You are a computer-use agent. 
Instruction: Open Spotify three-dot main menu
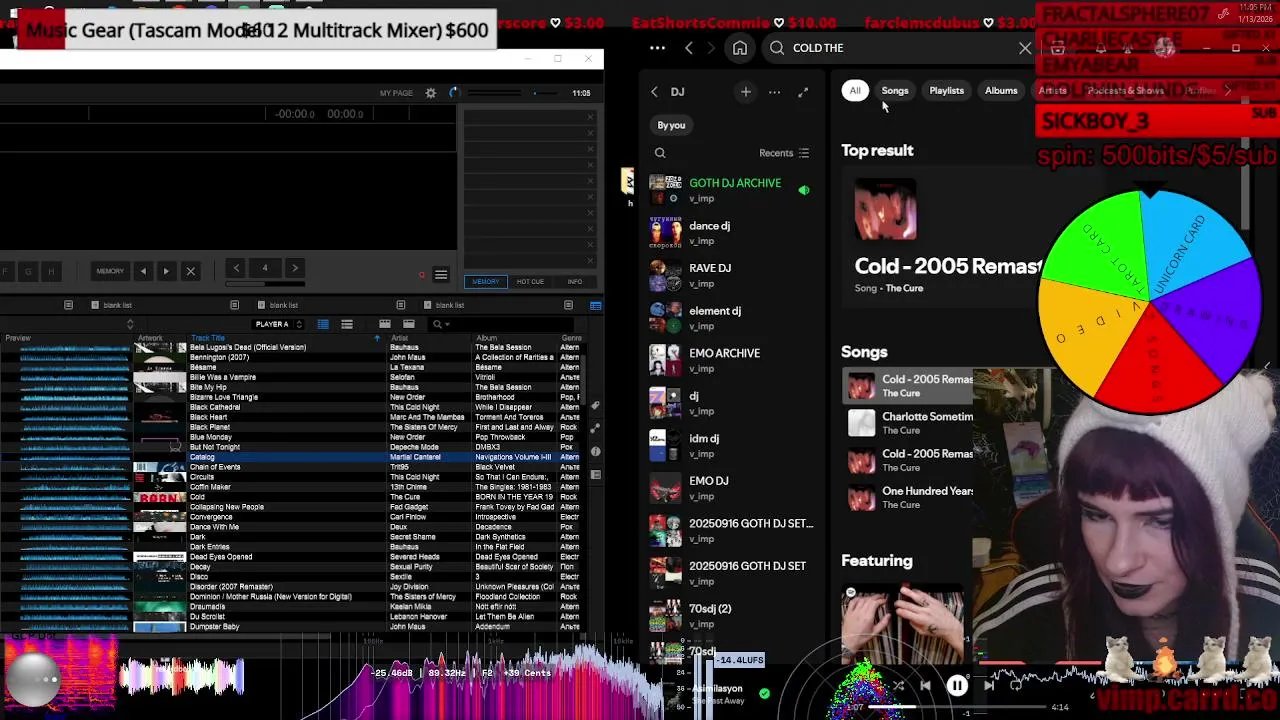657,48
